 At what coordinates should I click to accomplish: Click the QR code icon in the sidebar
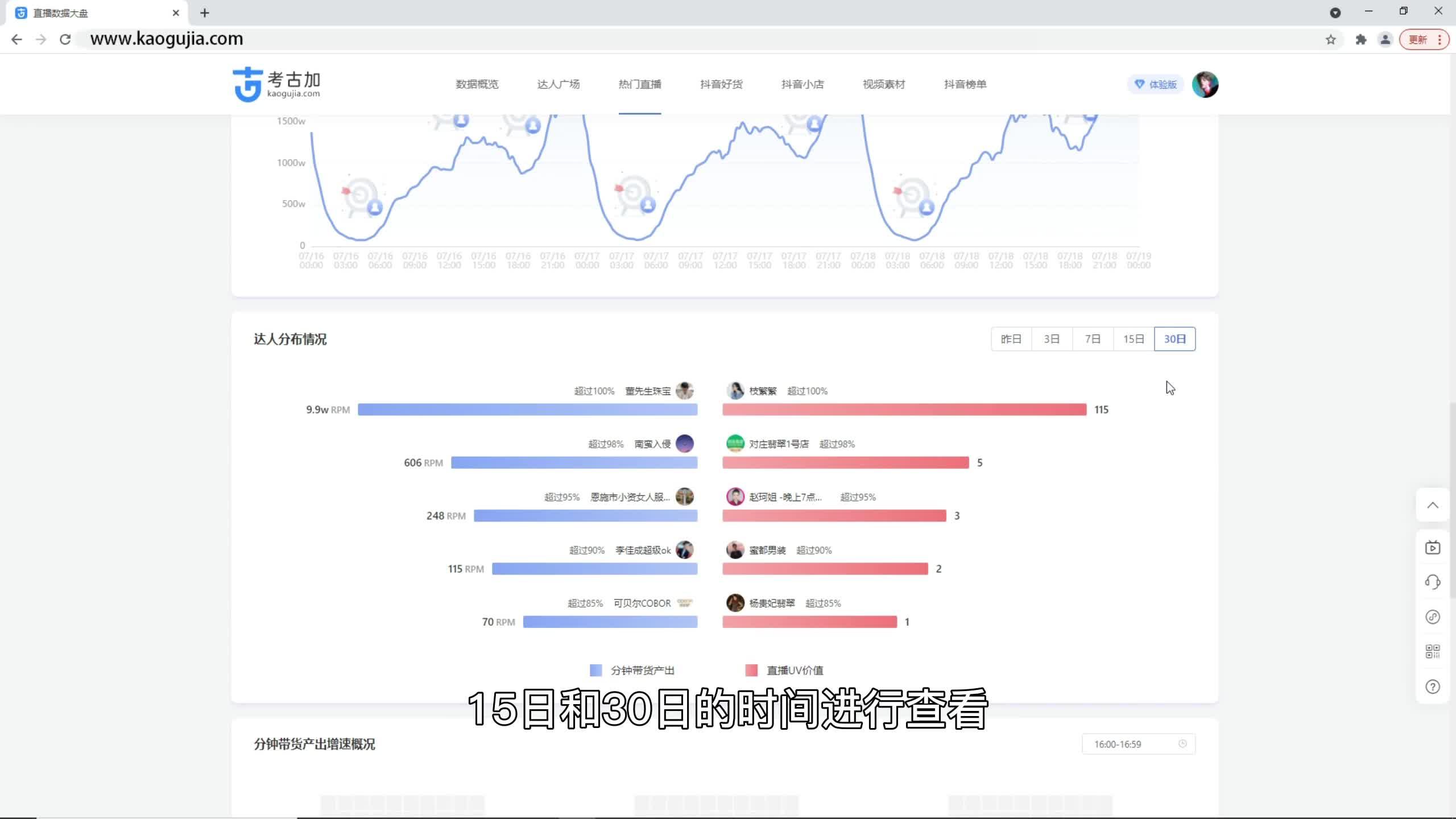coord(1433,651)
